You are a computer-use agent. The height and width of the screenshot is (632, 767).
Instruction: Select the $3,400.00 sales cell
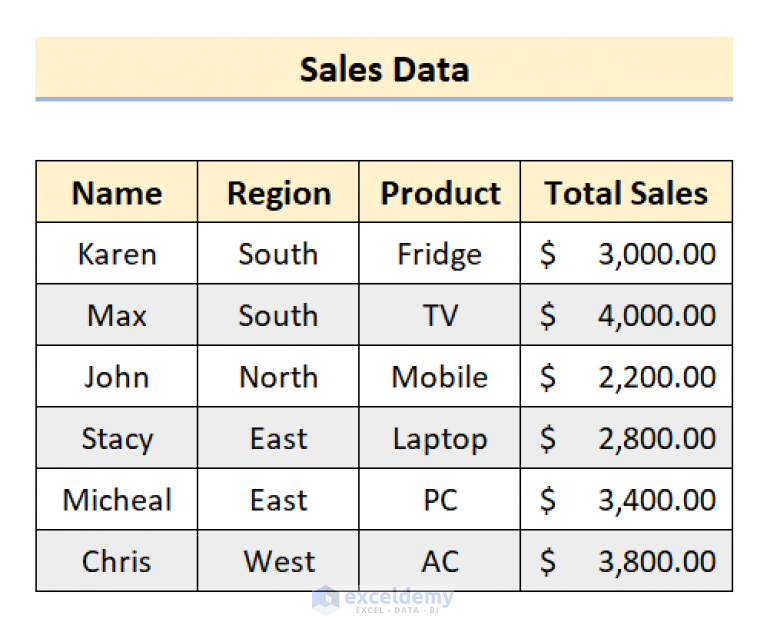(627, 499)
